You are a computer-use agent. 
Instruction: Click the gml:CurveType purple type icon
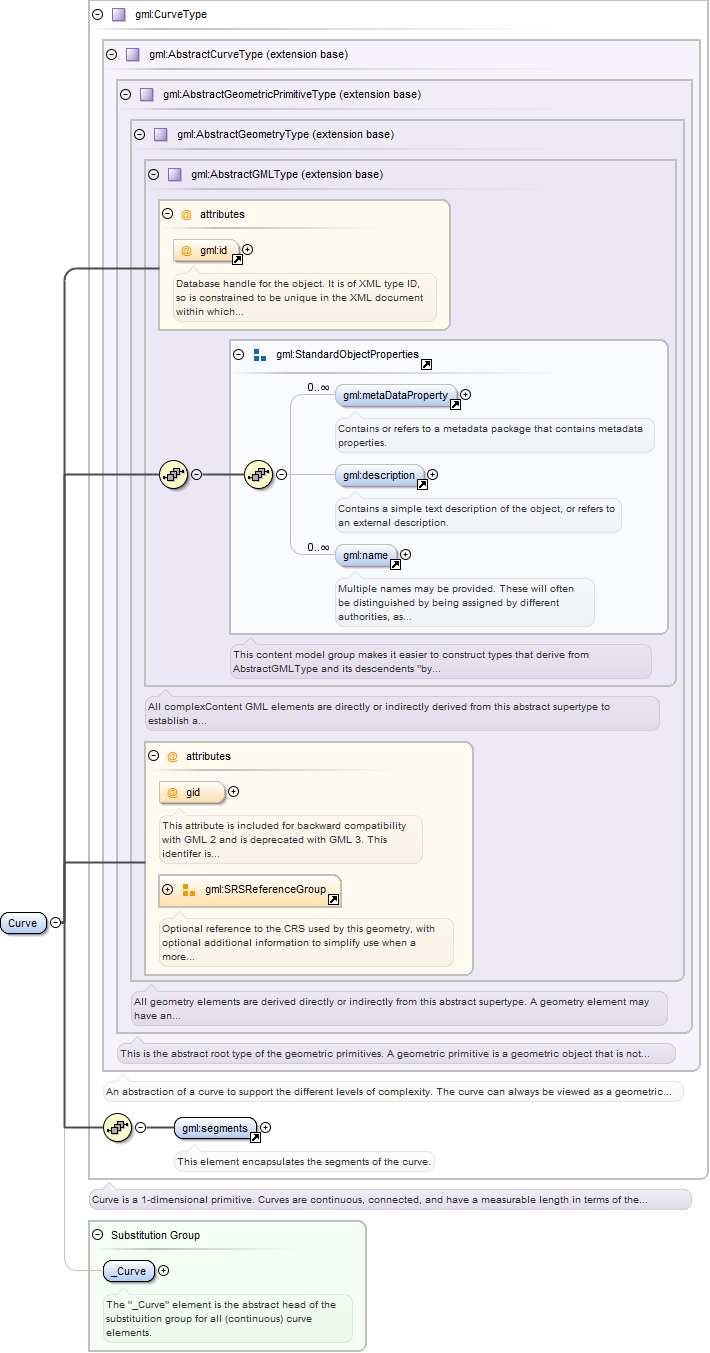point(119,15)
